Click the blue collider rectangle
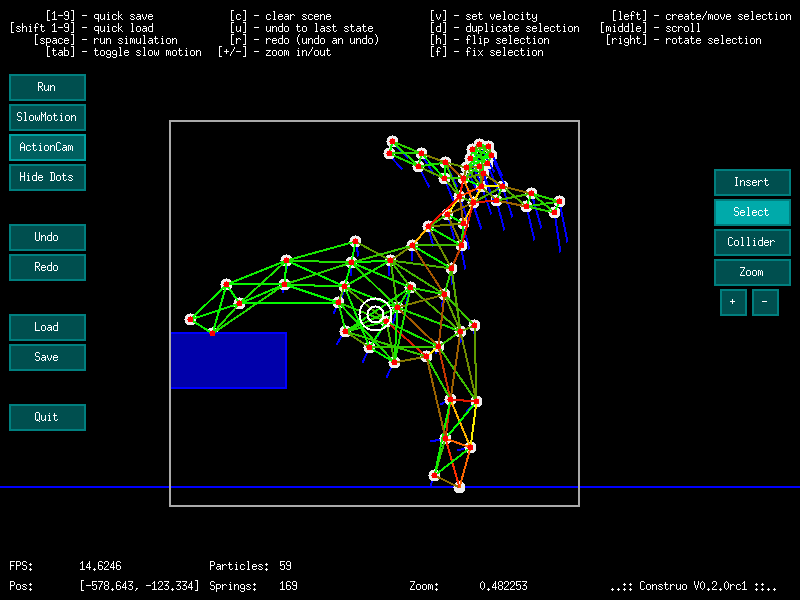 pos(229,360)
